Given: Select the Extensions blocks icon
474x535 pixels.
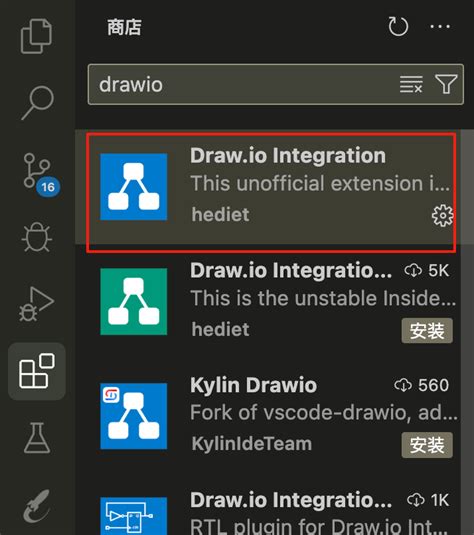Looking at the screenshot, I should coord(37,371).
